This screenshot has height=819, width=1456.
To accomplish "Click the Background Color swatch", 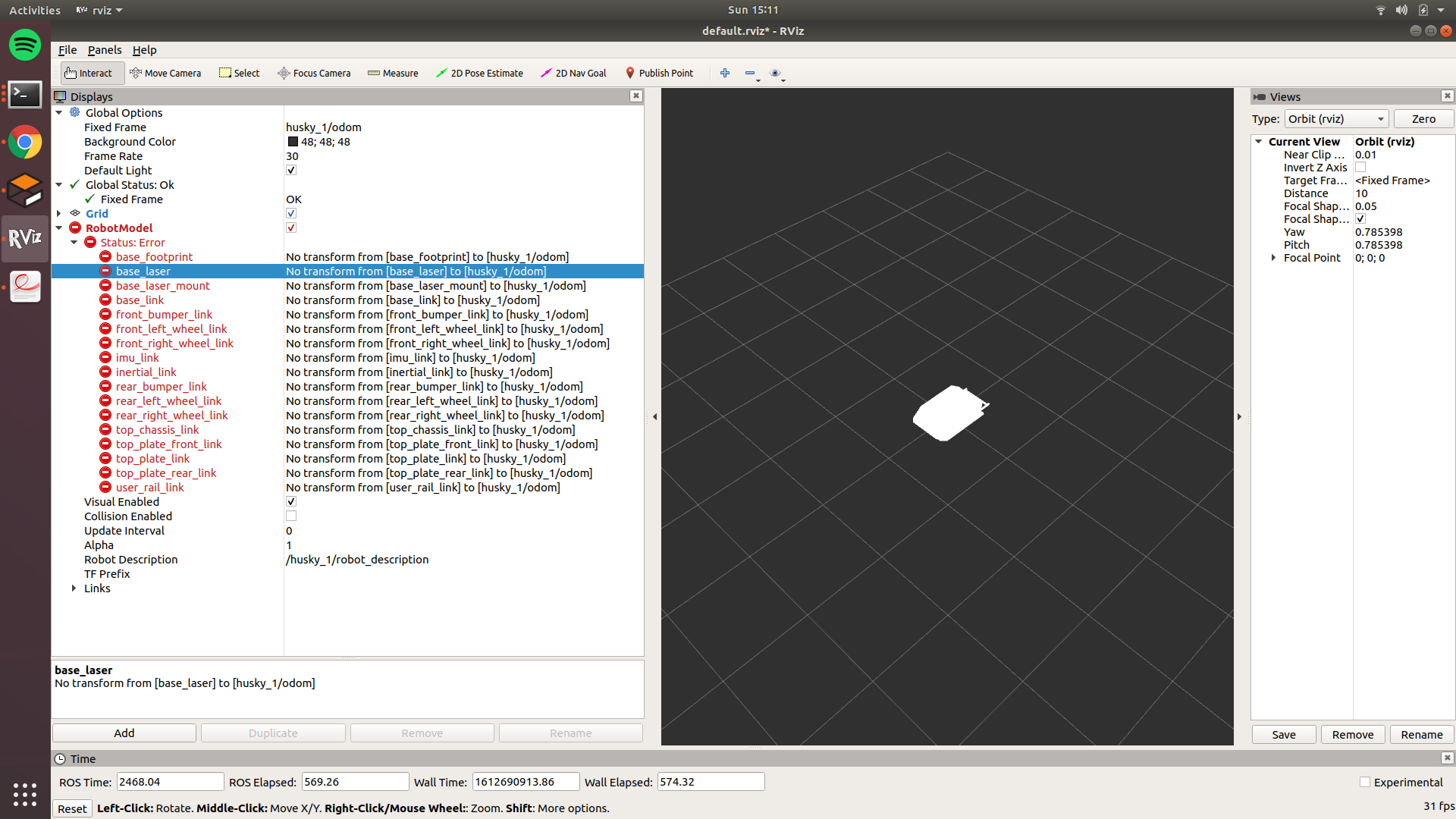I will point(293,141).
